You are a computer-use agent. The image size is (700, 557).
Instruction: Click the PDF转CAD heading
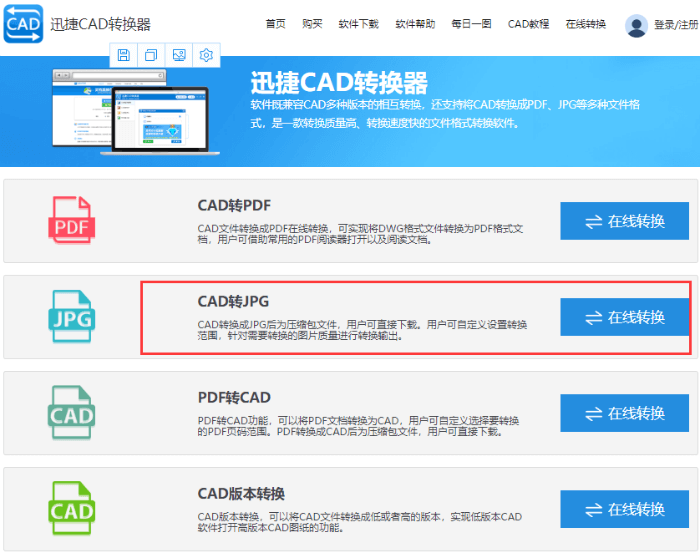click(234, 397)
